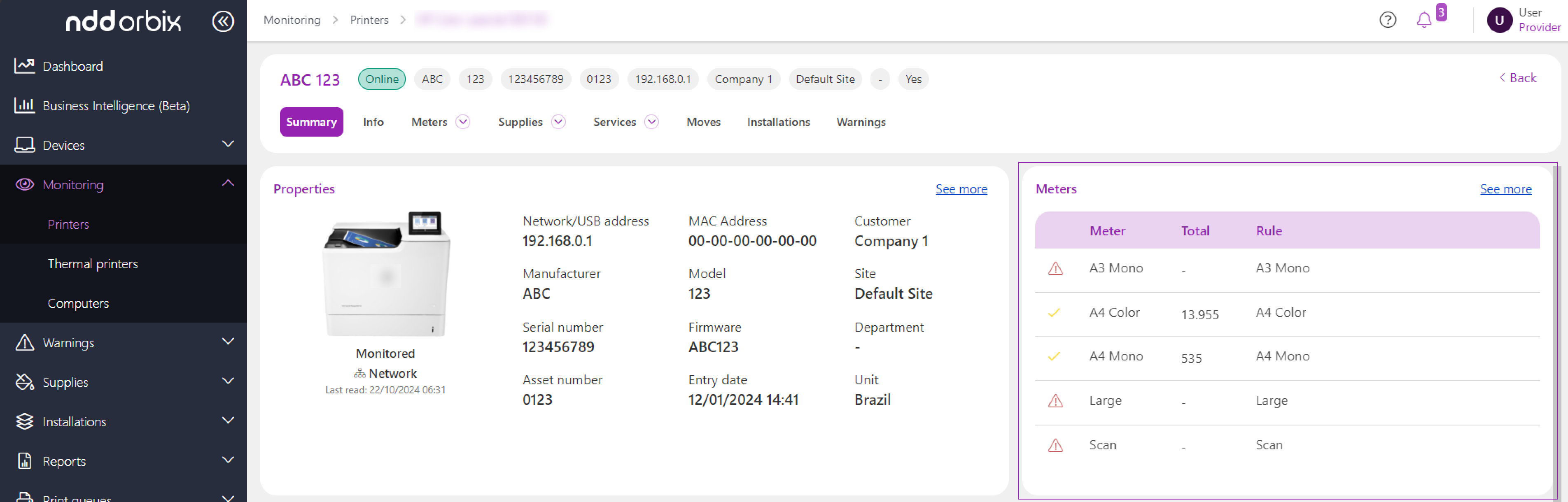Open the Supplies tab dropdown arrow
1568x502 pixels.
[558, 122]
